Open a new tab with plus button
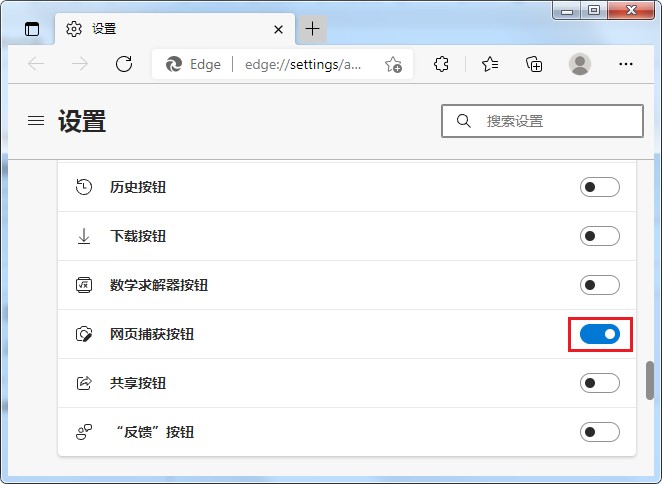 pos(312,29)
